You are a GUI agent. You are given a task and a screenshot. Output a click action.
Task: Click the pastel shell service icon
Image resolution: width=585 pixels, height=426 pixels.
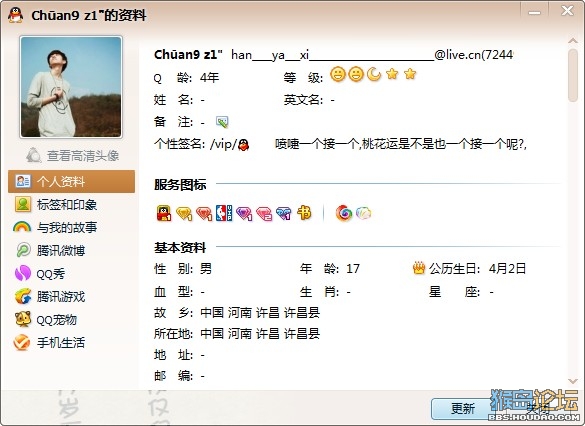click(363, 213)
